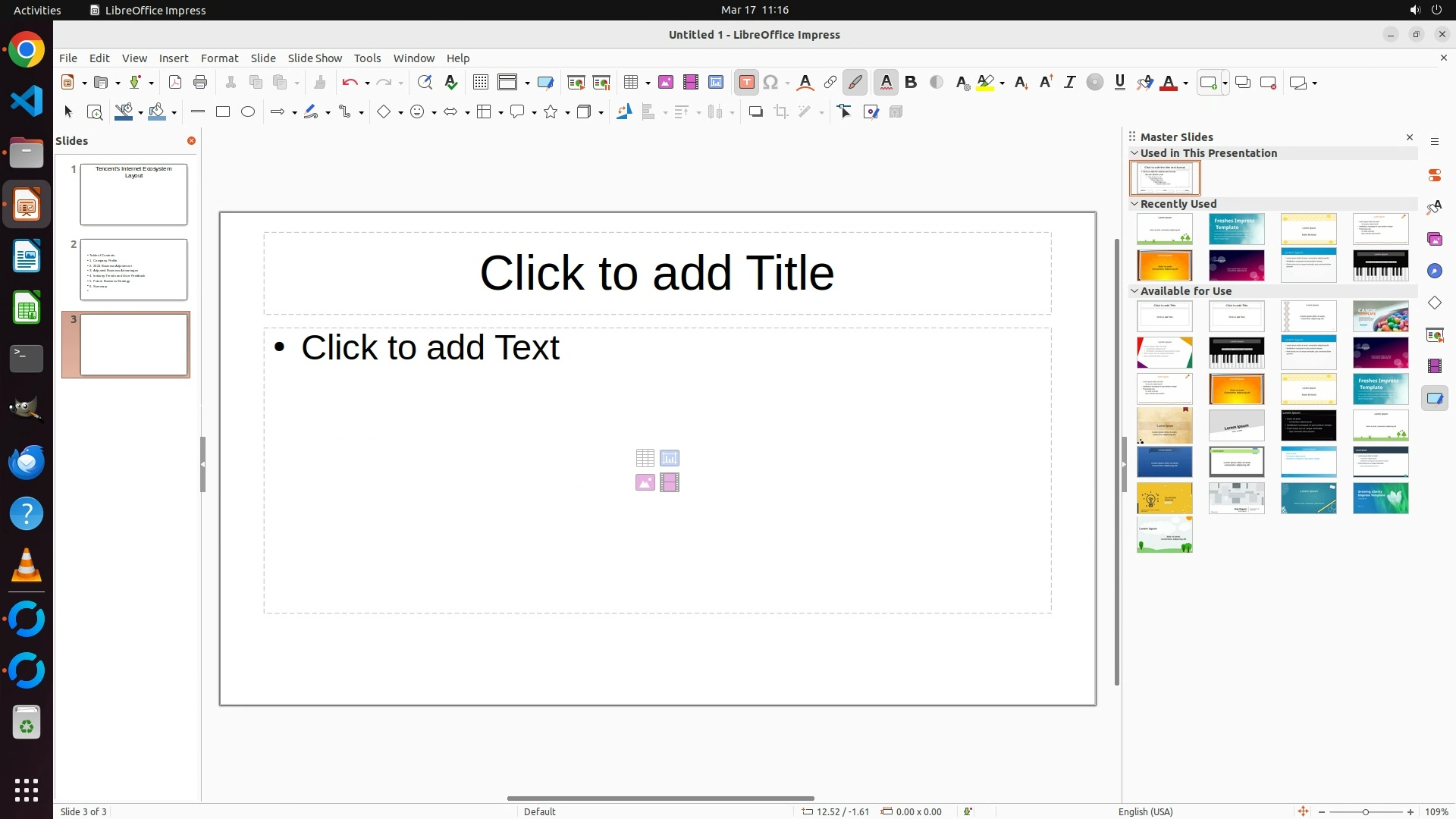
Task: Toggle the Display Grid button
Action: (x=481, y=83)
